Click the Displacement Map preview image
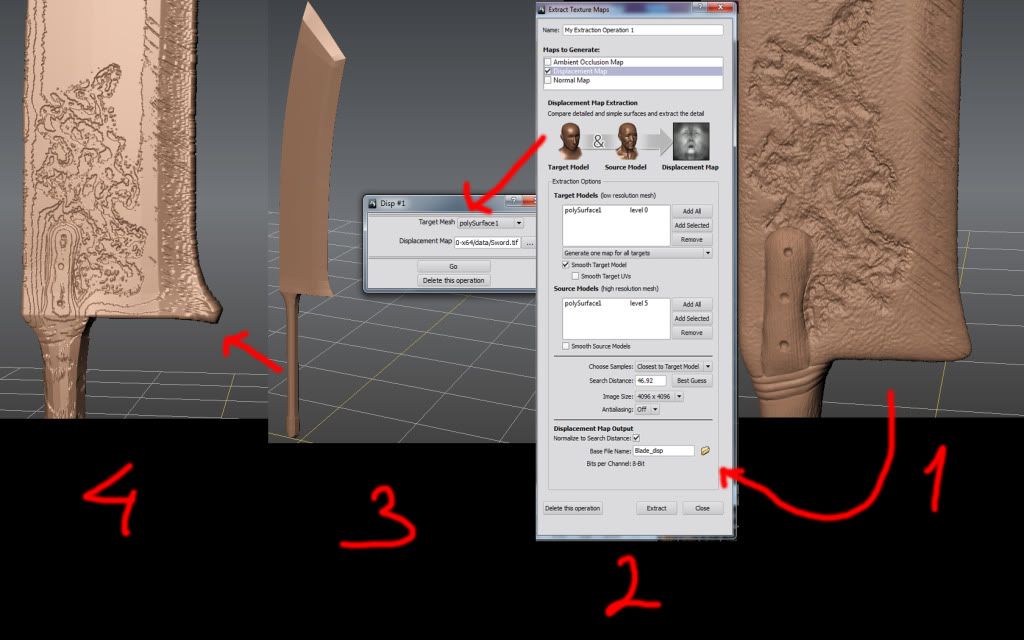Screen dimensions: 1024x640 tap(690, 141)
